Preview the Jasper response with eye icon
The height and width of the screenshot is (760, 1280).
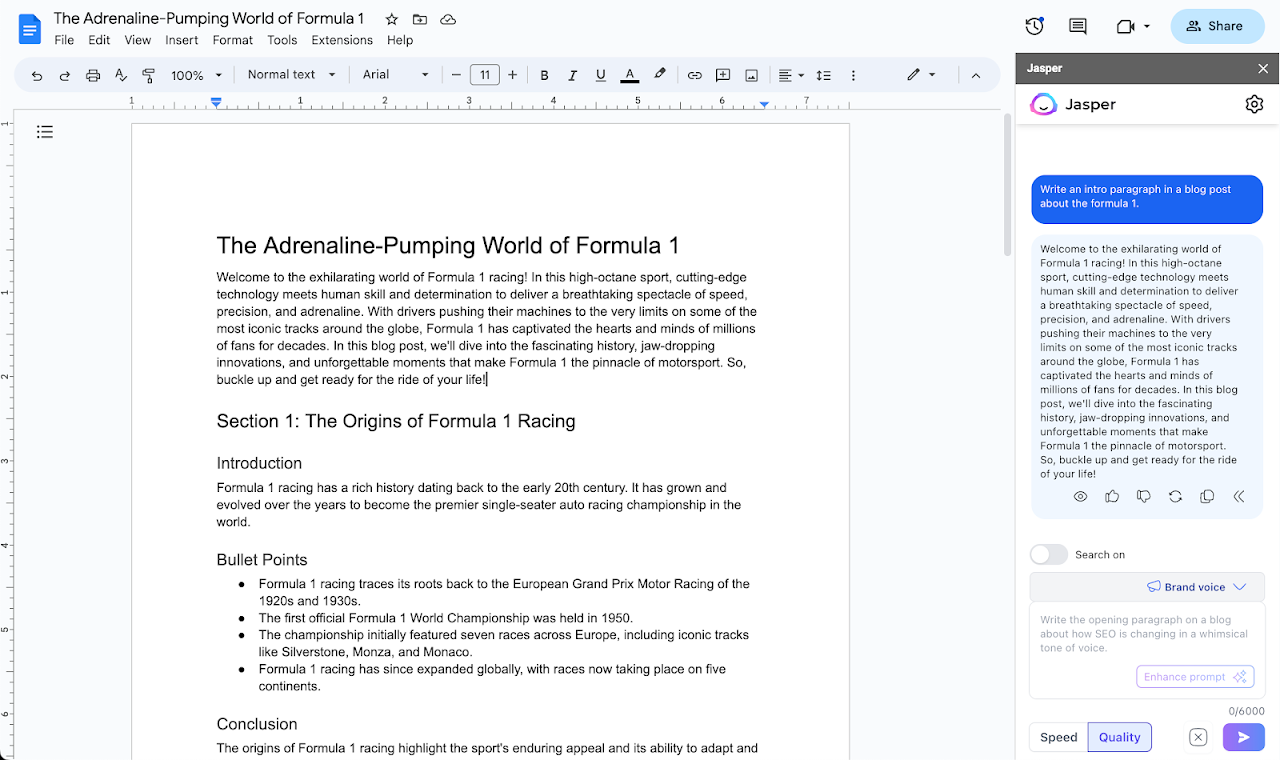pos(1080,497)
